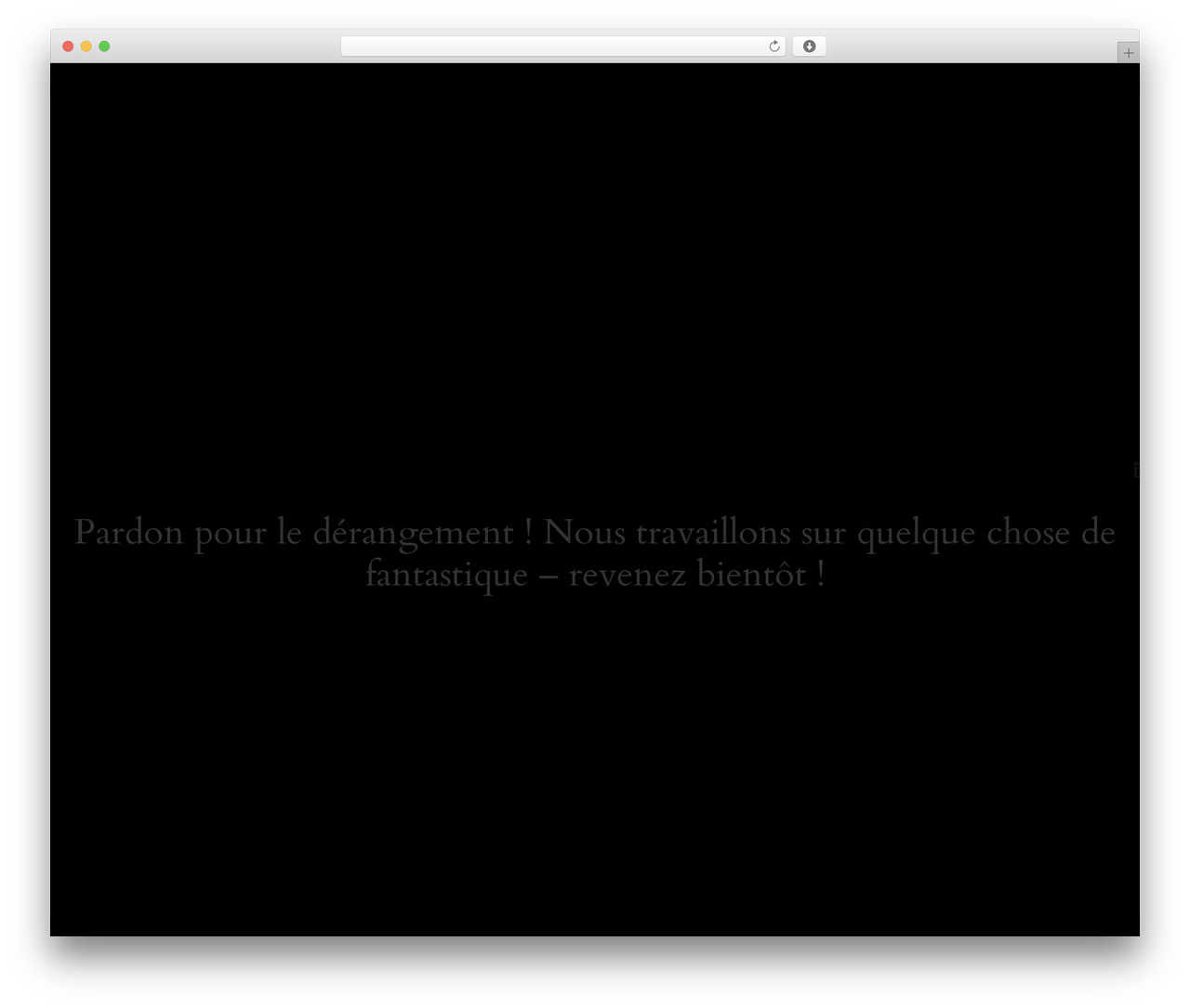Click the dash before "revenez"
1190x1008 pixels.
[549, 577]
